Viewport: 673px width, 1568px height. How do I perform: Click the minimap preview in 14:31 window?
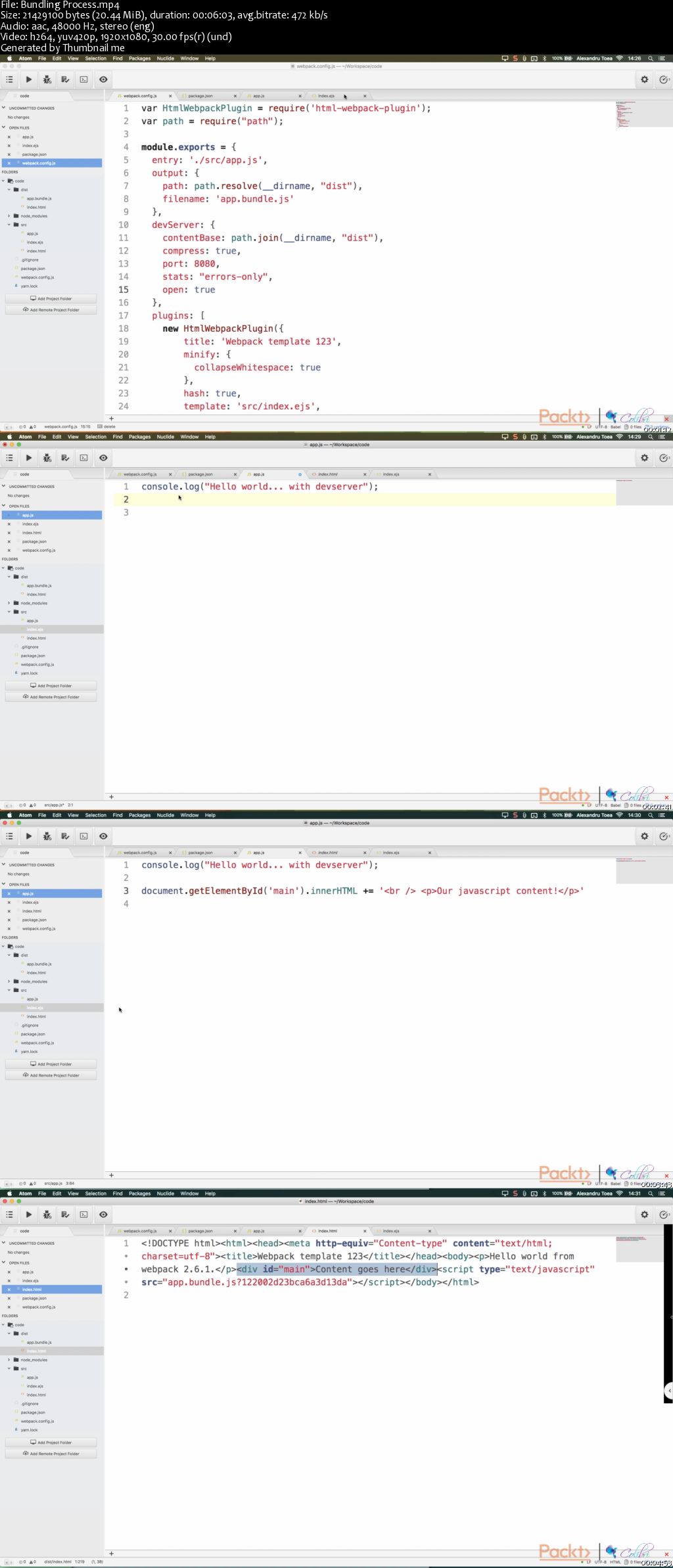[644, 1249]
